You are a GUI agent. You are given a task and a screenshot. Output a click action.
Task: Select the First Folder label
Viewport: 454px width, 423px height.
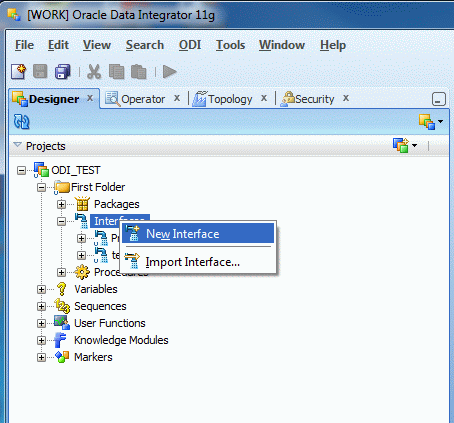tap(98, 187)
